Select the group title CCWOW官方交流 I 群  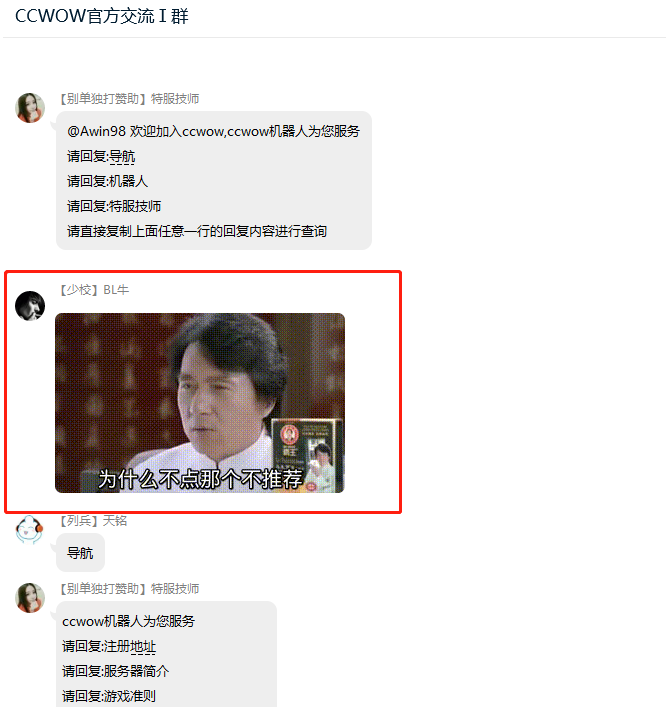click(102, 16)
